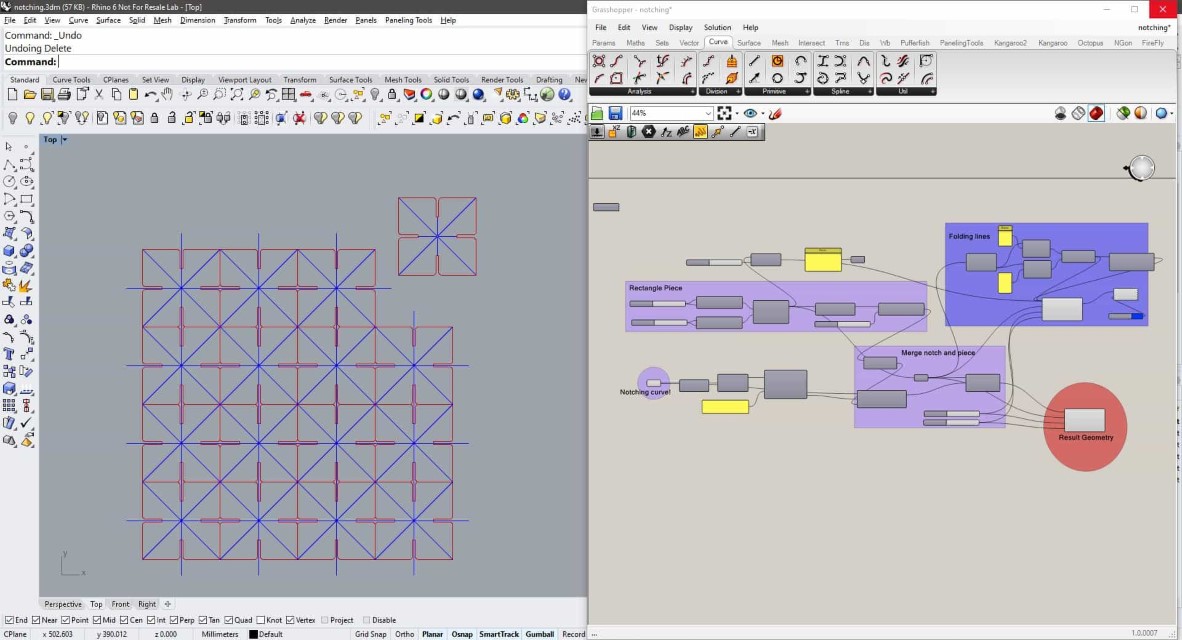The height and width of the screenshot is (640, 1182).
Task: Click the Print icon in Rhino toolbar
Action: 64,94
